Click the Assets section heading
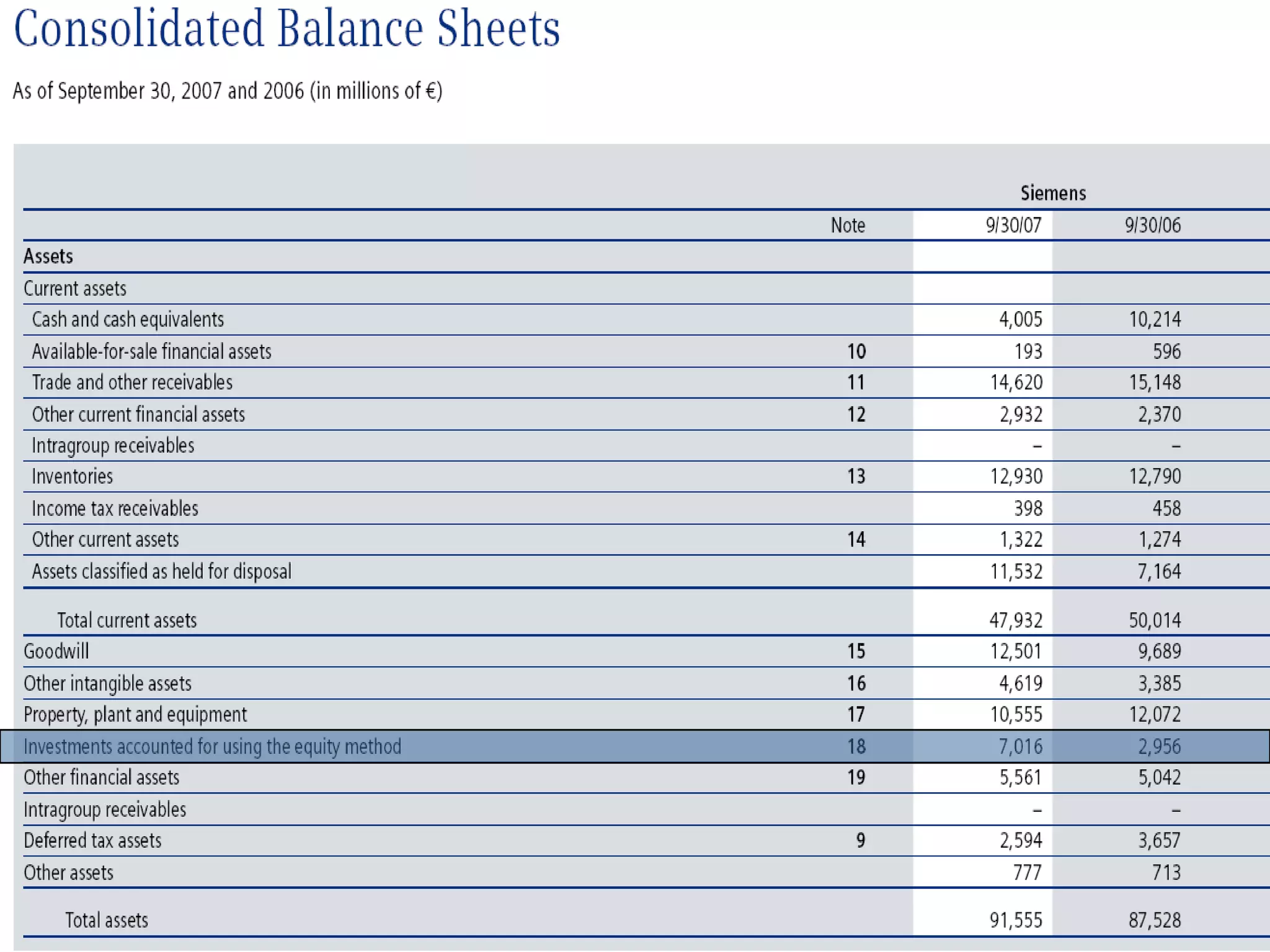This screenshot has height=952, width=1270. pos(48,257)
